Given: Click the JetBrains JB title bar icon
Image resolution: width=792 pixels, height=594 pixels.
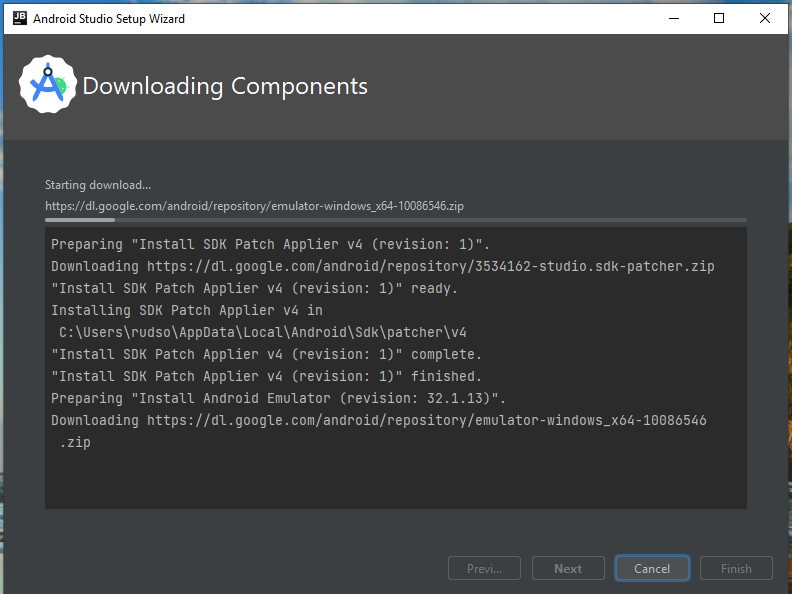Looking at the screenshot, I should point(20,18).
